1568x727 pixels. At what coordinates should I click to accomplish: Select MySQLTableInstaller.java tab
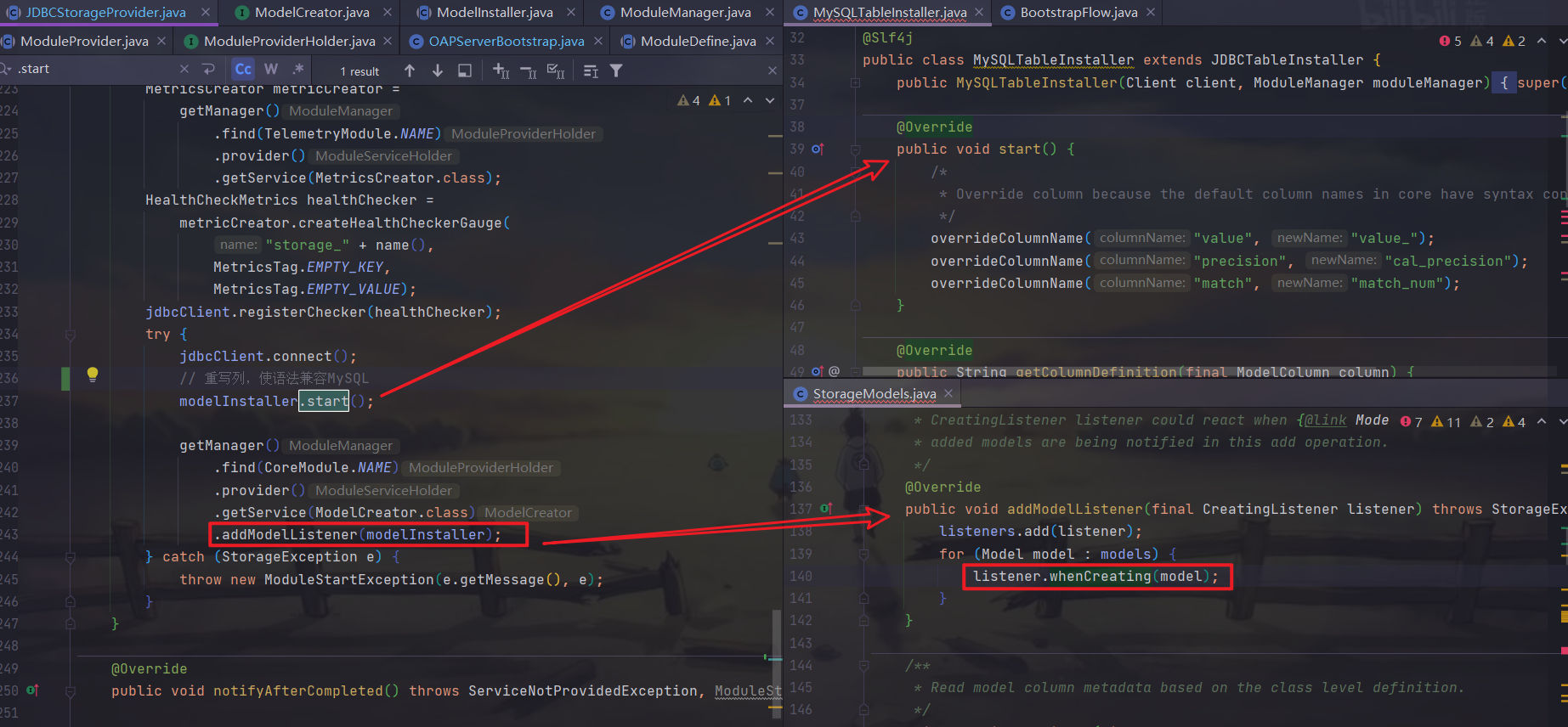click(x=889, y=13)
